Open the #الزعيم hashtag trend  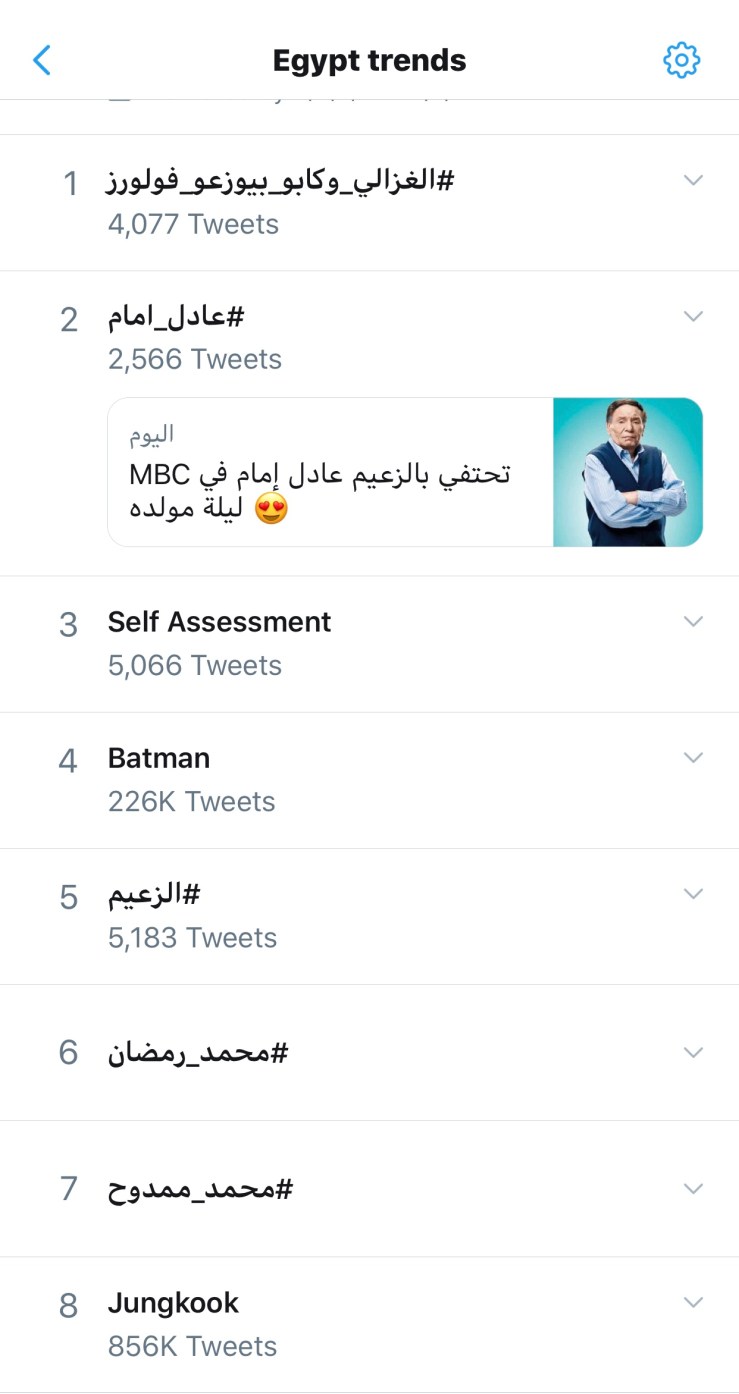154,894
